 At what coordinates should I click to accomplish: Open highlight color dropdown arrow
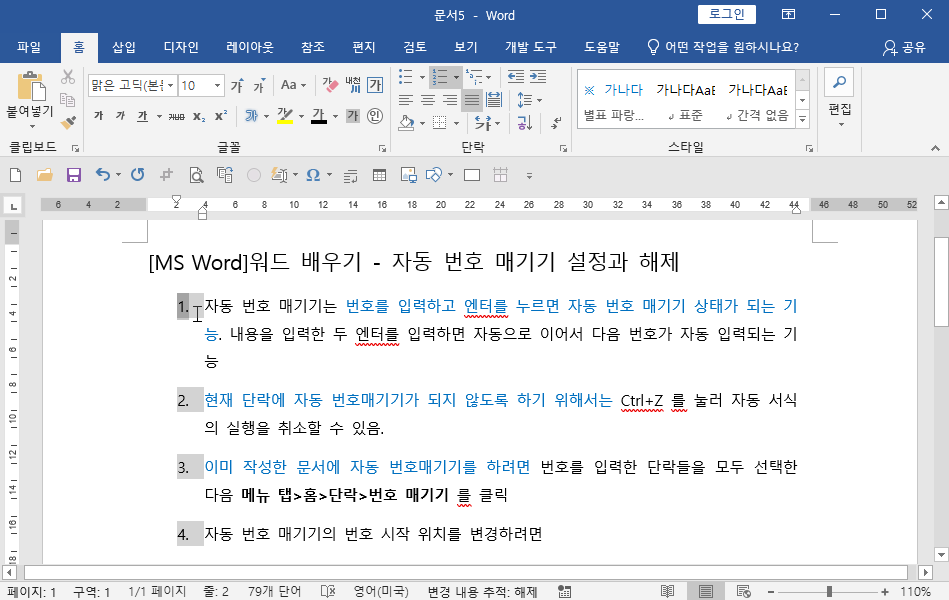pyautogui.click(x=301, y=116)
